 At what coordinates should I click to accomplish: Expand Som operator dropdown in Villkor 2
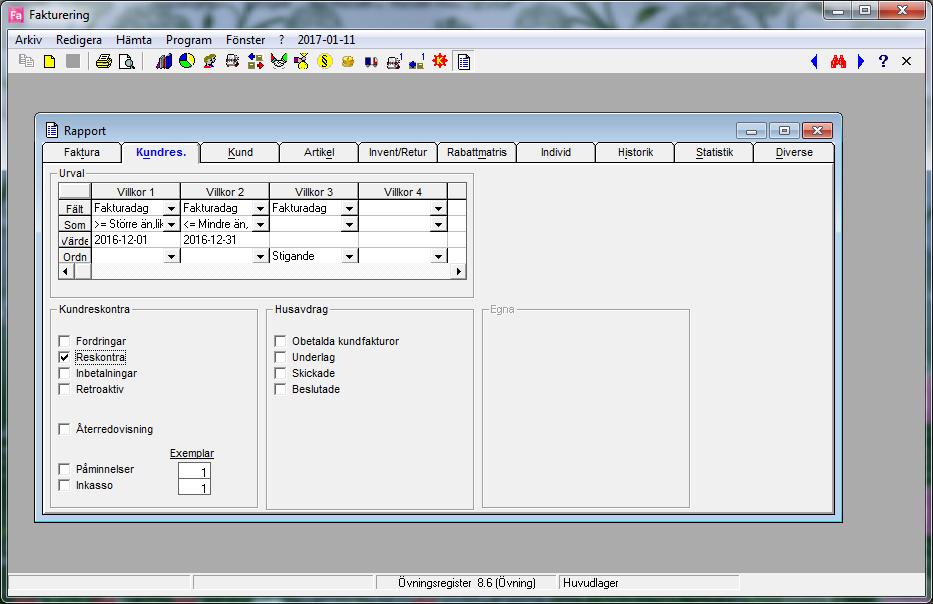[260, 224]
